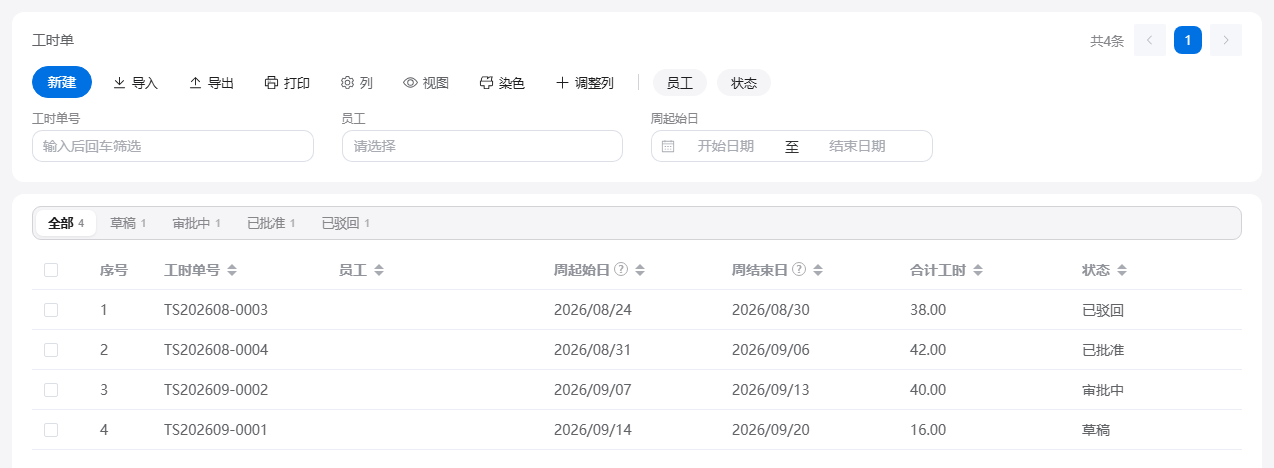Click the 新建 button
Viewport: 1274px width, 468px height.
pyautogui.click(x=62, y=82)
